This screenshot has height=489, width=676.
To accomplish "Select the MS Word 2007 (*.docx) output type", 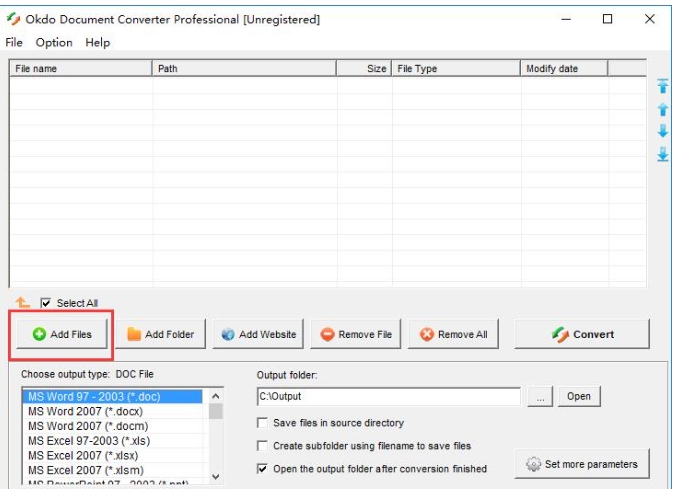I will (113, 411).
